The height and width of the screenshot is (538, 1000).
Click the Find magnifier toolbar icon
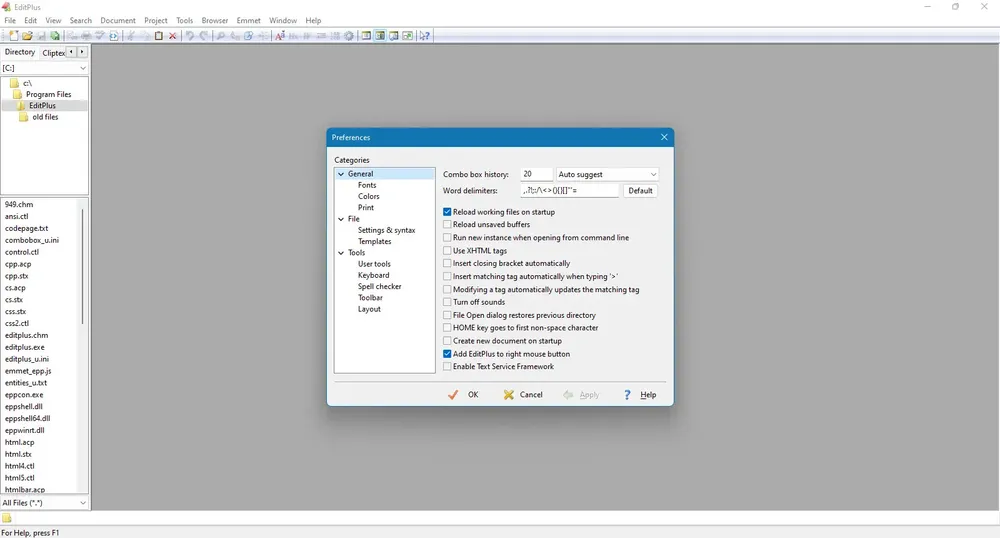tap(221, 36)
